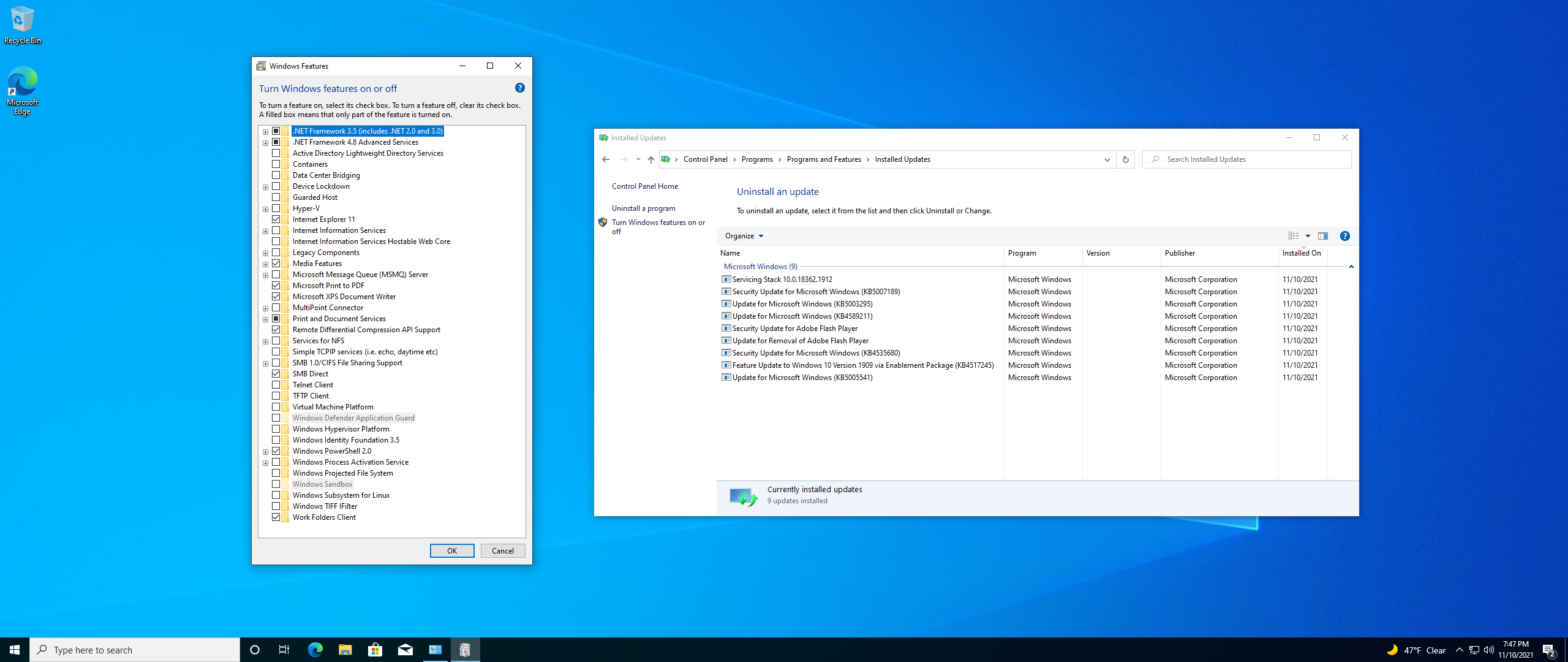Launch Edge from the taskbar
This screenshot has height=662, width=1568.
315,650
